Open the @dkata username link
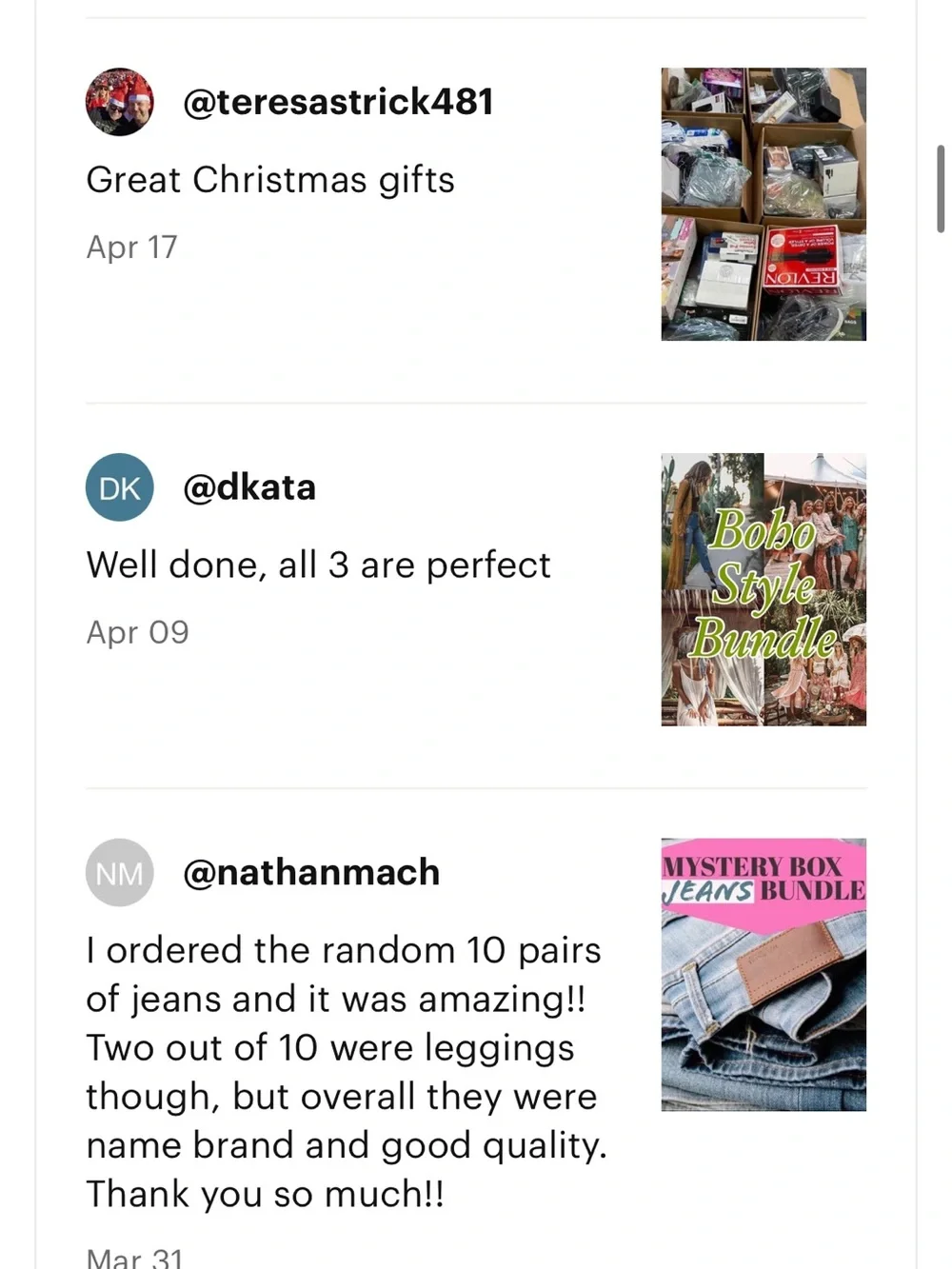Image resolution: width=952 pixels, height=1269 pixels. 249,487
